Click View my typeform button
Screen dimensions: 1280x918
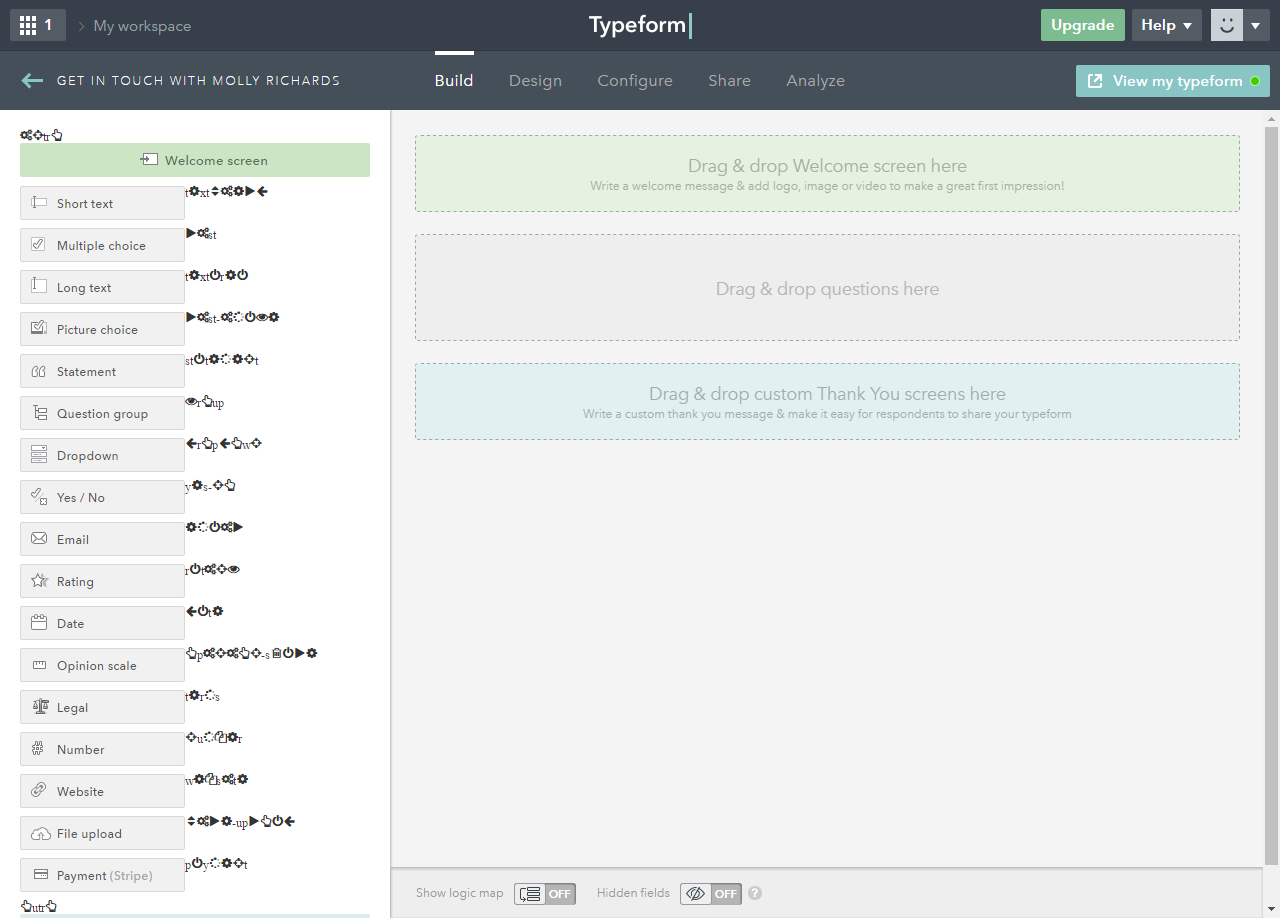click(x=1172, y=81)
